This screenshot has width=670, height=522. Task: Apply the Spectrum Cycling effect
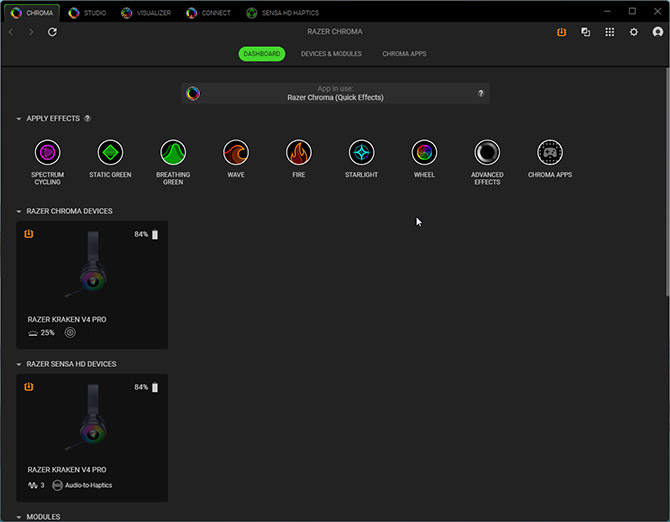click(47, 153)
